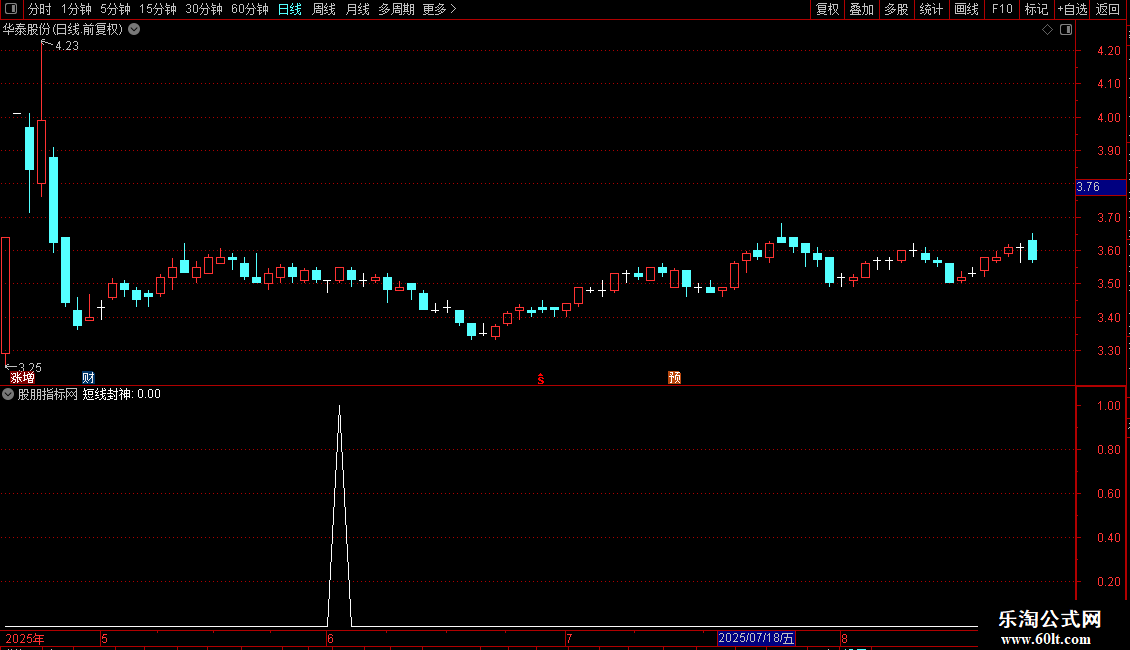Select the 30分钟 period tab

click(x=204, y=9)
